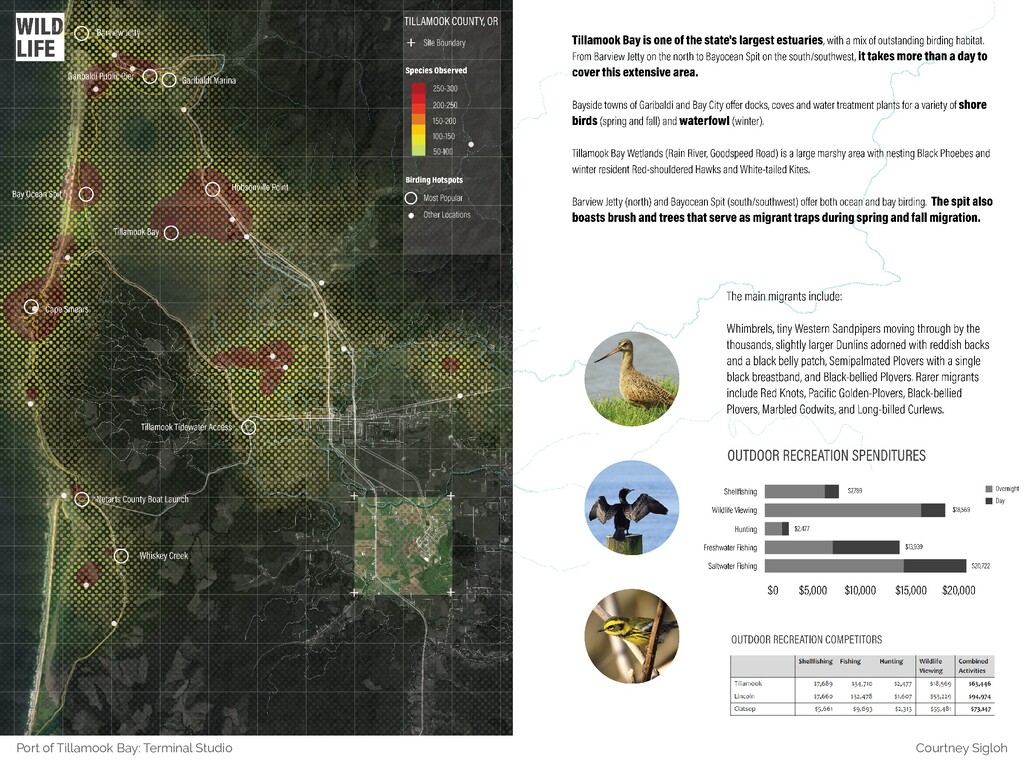This screenshot has height=768, width=1024.
Task: Select the Hobsonville Point hotspot circle
Action: coord(212,189)
